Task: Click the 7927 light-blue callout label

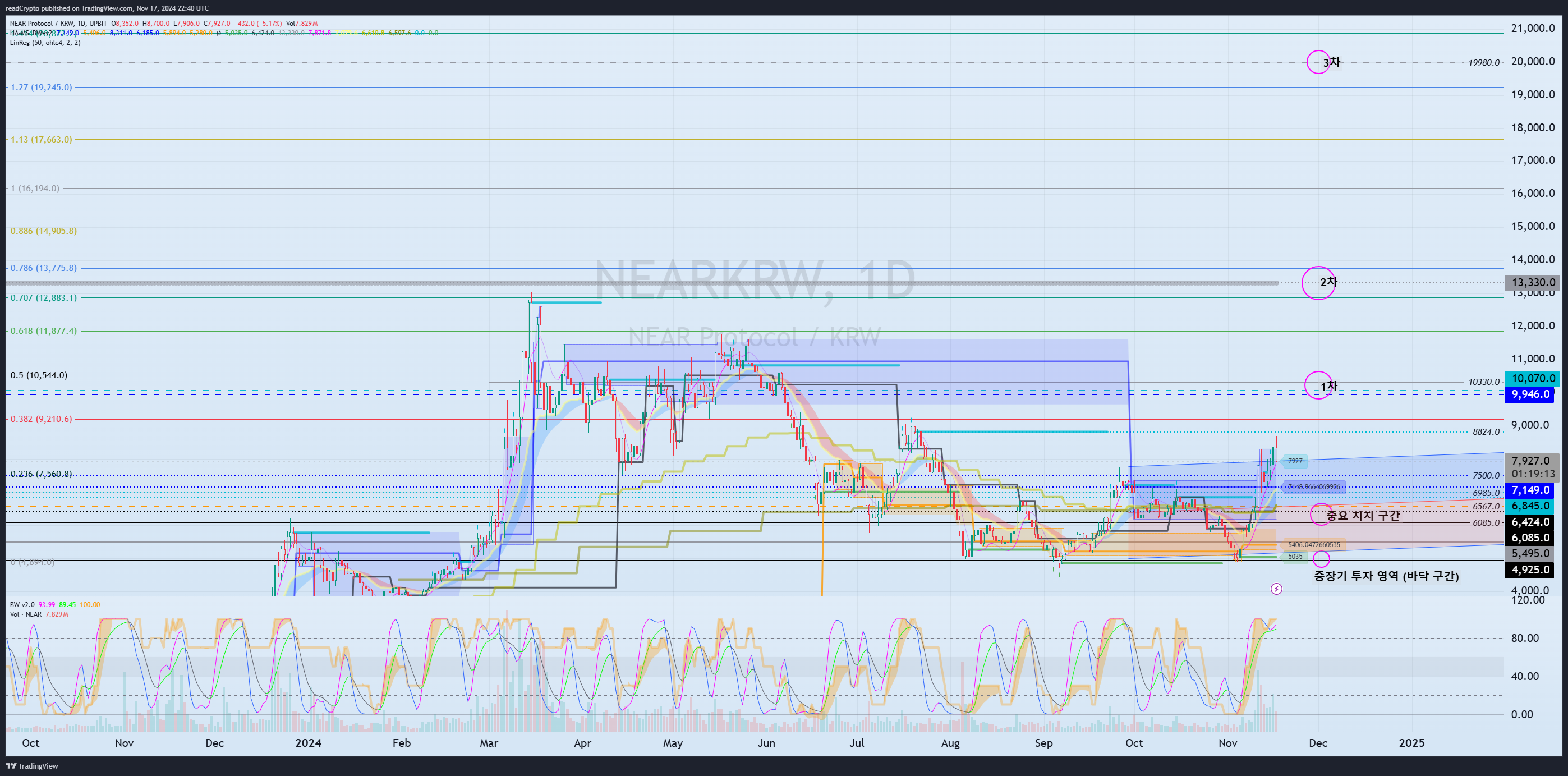Action: [1295, 461]
